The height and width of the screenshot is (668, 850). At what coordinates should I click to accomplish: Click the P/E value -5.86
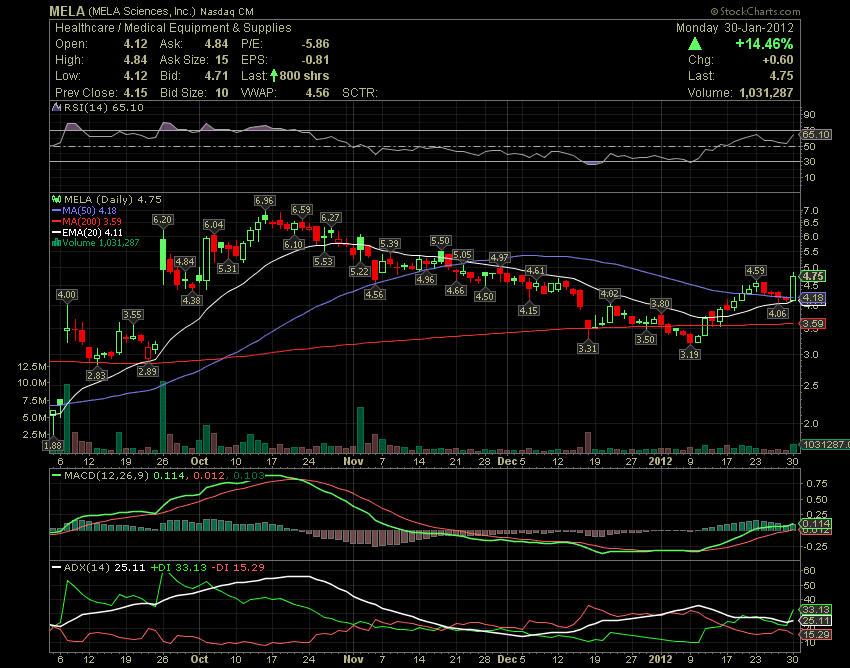[315, 44]
